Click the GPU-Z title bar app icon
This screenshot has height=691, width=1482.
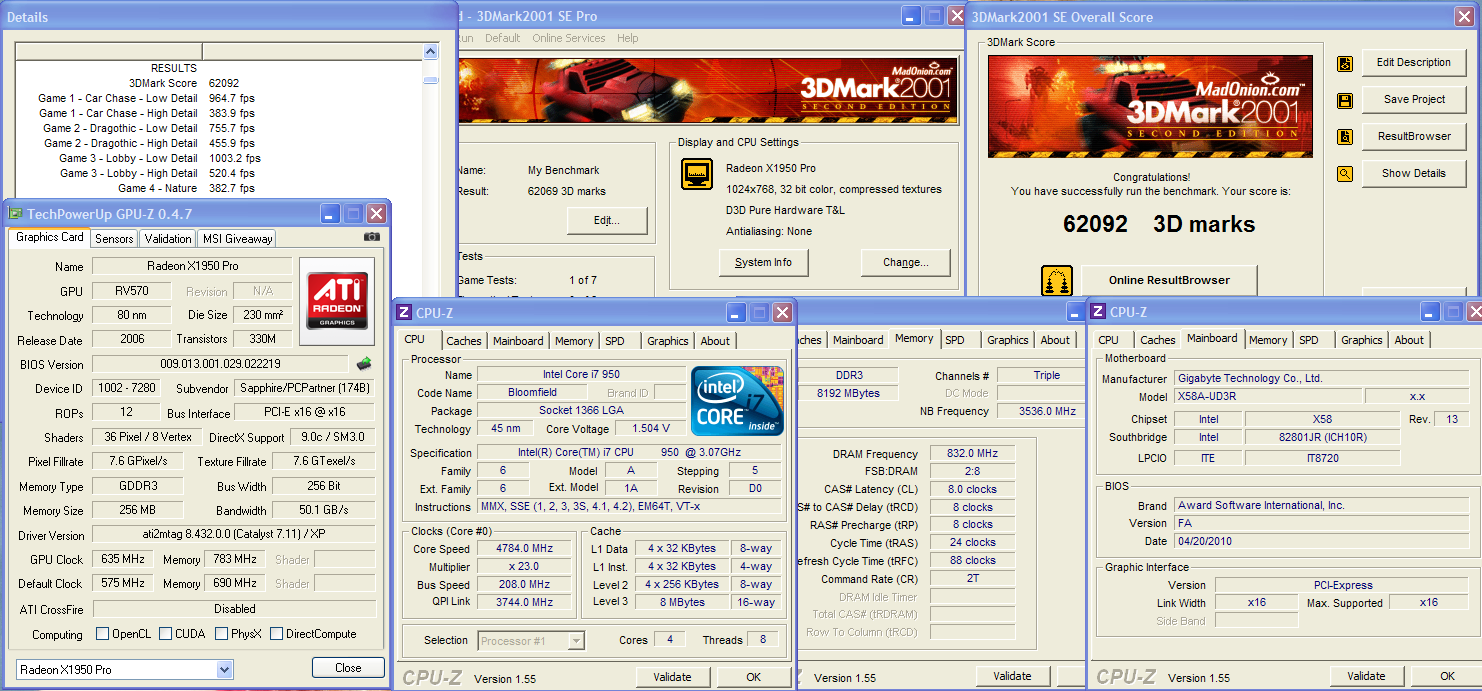[16, 213]
